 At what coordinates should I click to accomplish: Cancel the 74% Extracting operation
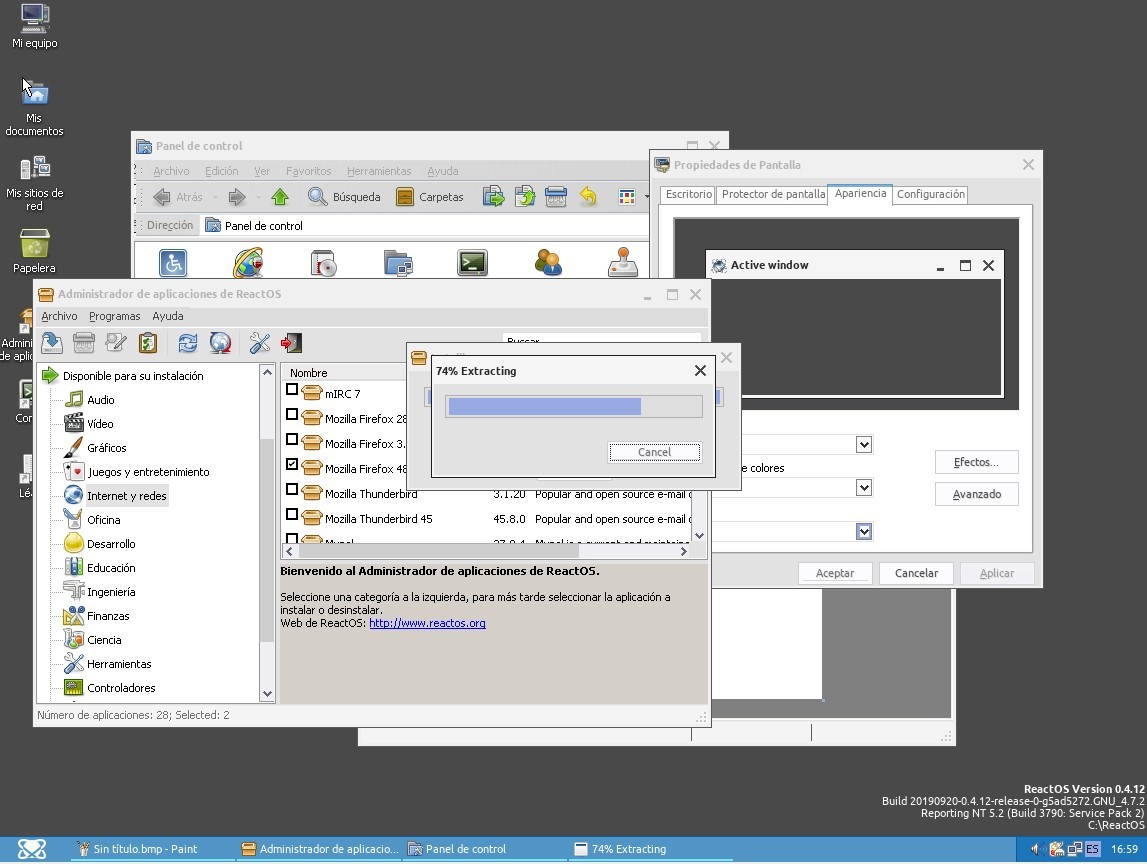click(655, 452)
